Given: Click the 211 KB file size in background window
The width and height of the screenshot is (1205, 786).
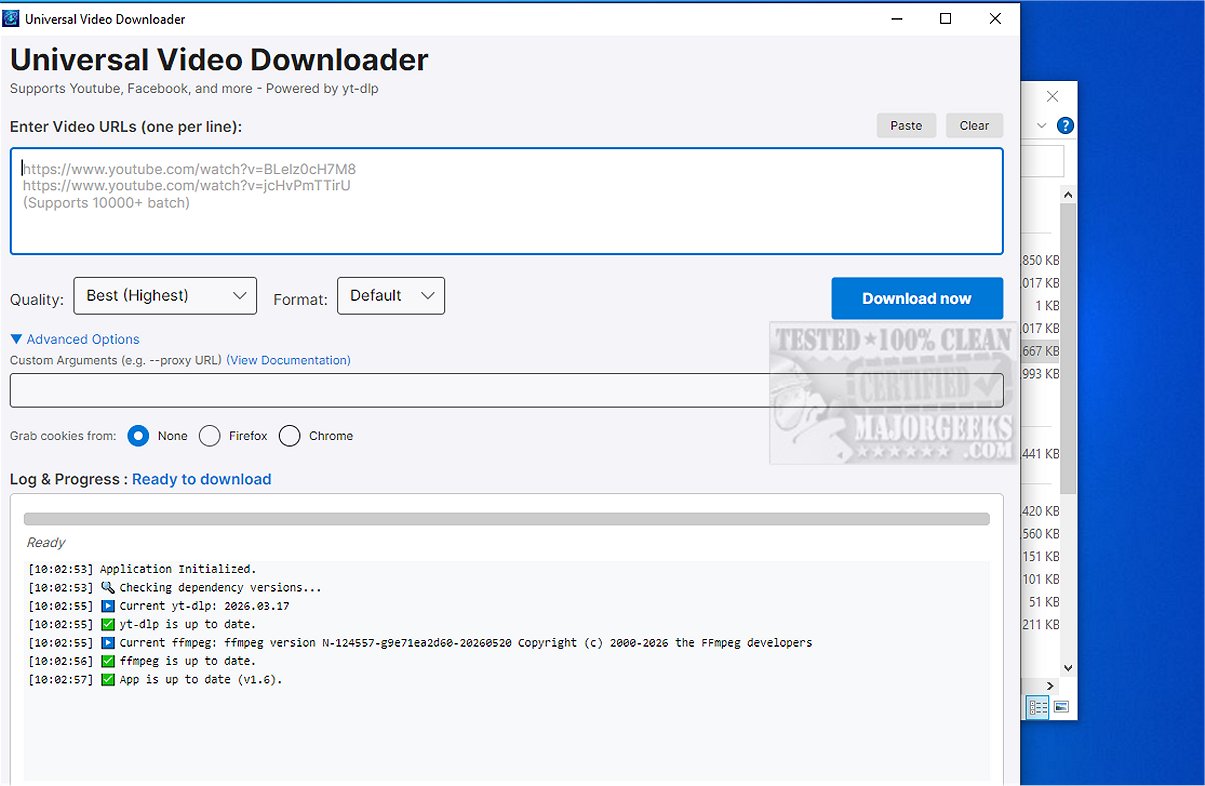Looking at the screenshot, I should pyautogui.click(x=1040, y=625).
